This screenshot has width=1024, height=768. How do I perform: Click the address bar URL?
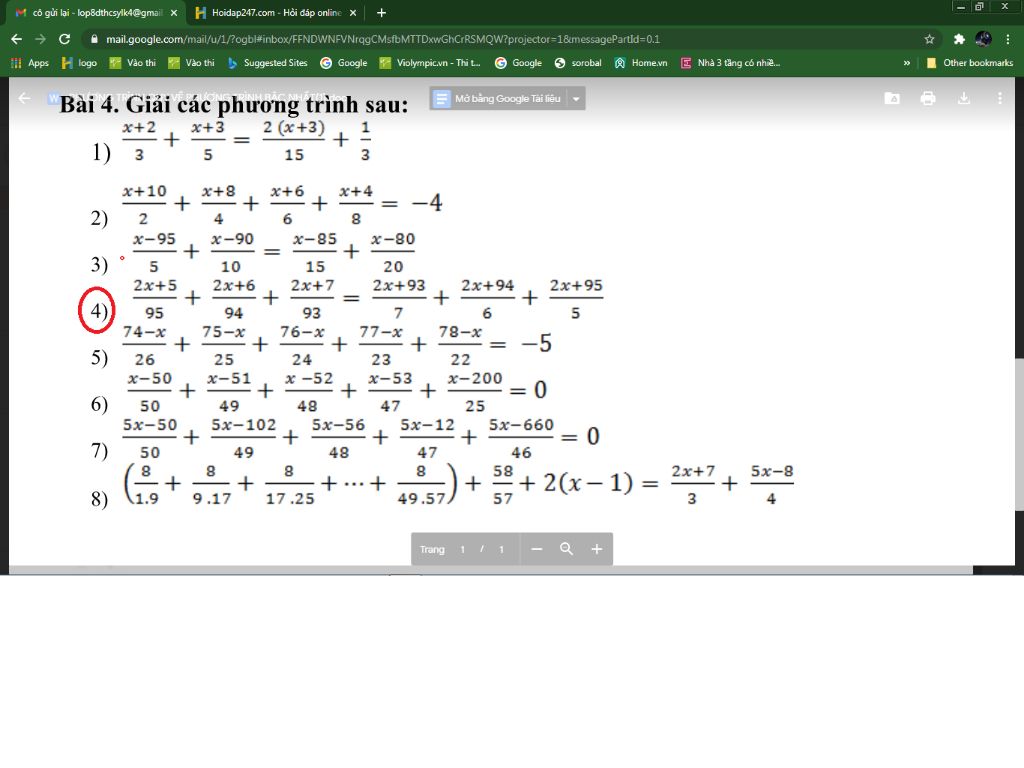(383, 39)
